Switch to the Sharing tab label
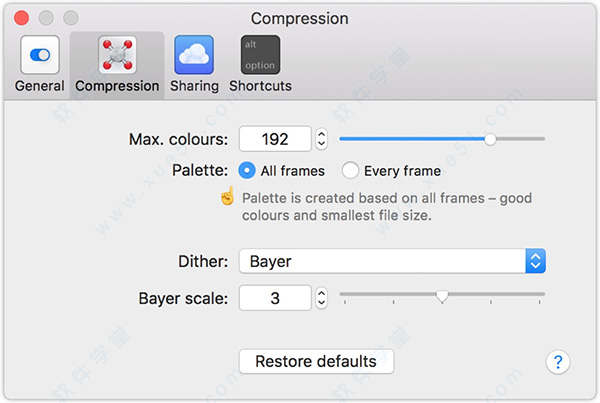Image resolution: width=600 pixels, height=403 pixels. [x=194, y=86]
